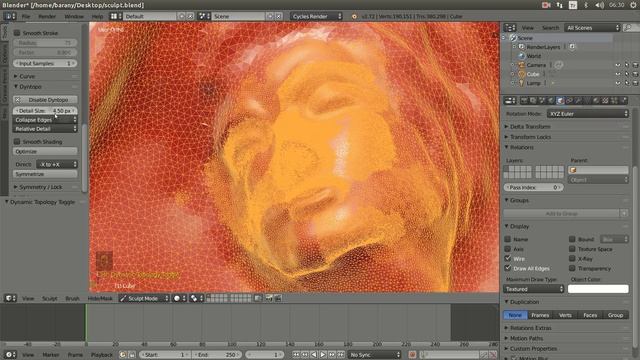Uncheck Draw All Edges checkbox
Viewport: 640px width, 360px height.
tap(508, 269)
